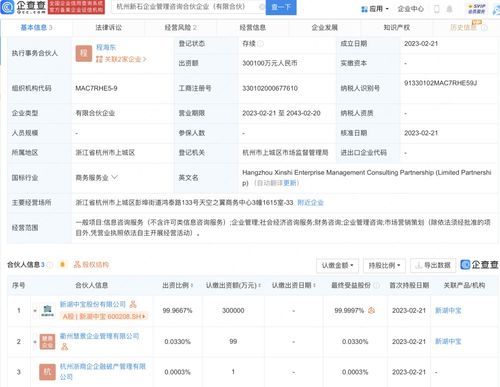Open 新湖中宝 related link in row 2
The width and height of the screenshot is (500, 387).
coord(448,341)
